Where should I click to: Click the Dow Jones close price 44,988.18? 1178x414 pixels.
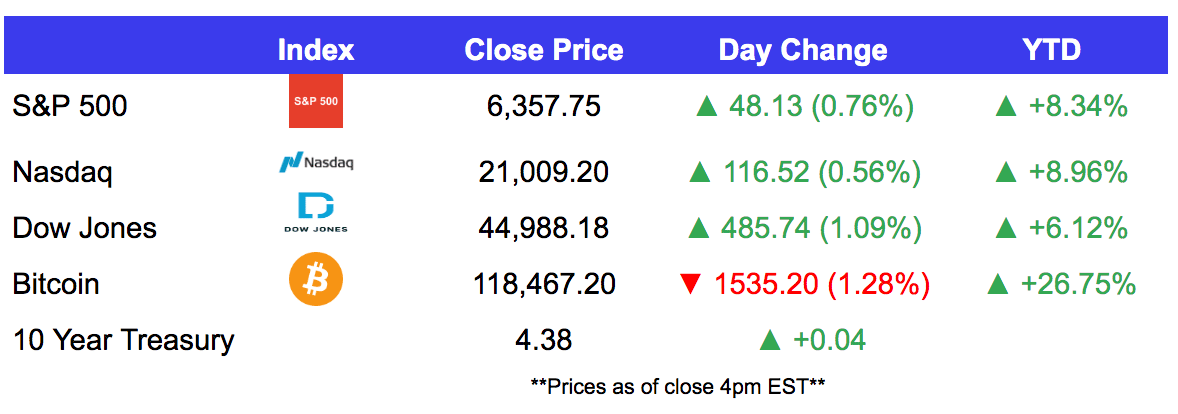pos(544,227)
